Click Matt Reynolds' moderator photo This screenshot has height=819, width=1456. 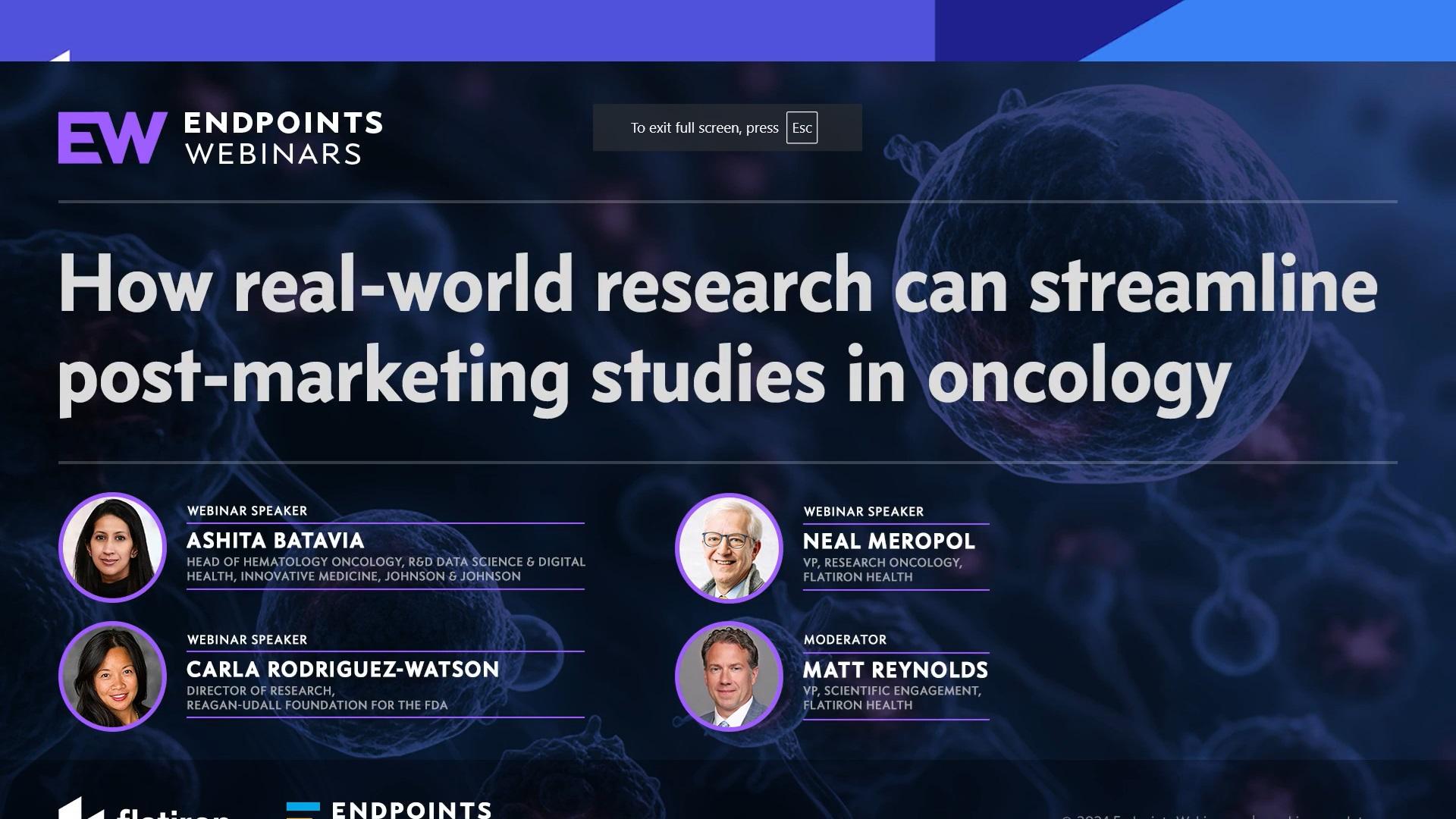point(729,677)
